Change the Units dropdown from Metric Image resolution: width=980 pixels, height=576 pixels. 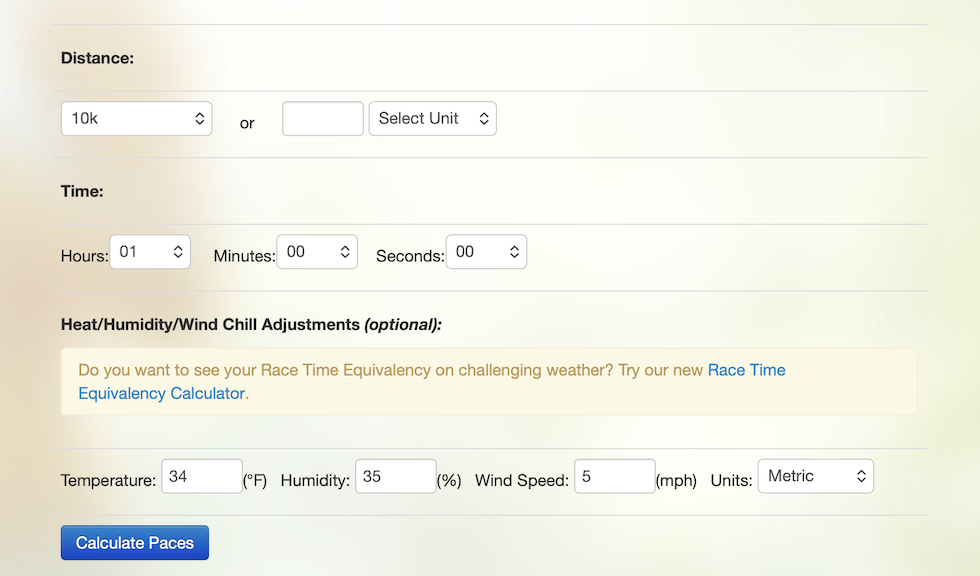point(816,476)
